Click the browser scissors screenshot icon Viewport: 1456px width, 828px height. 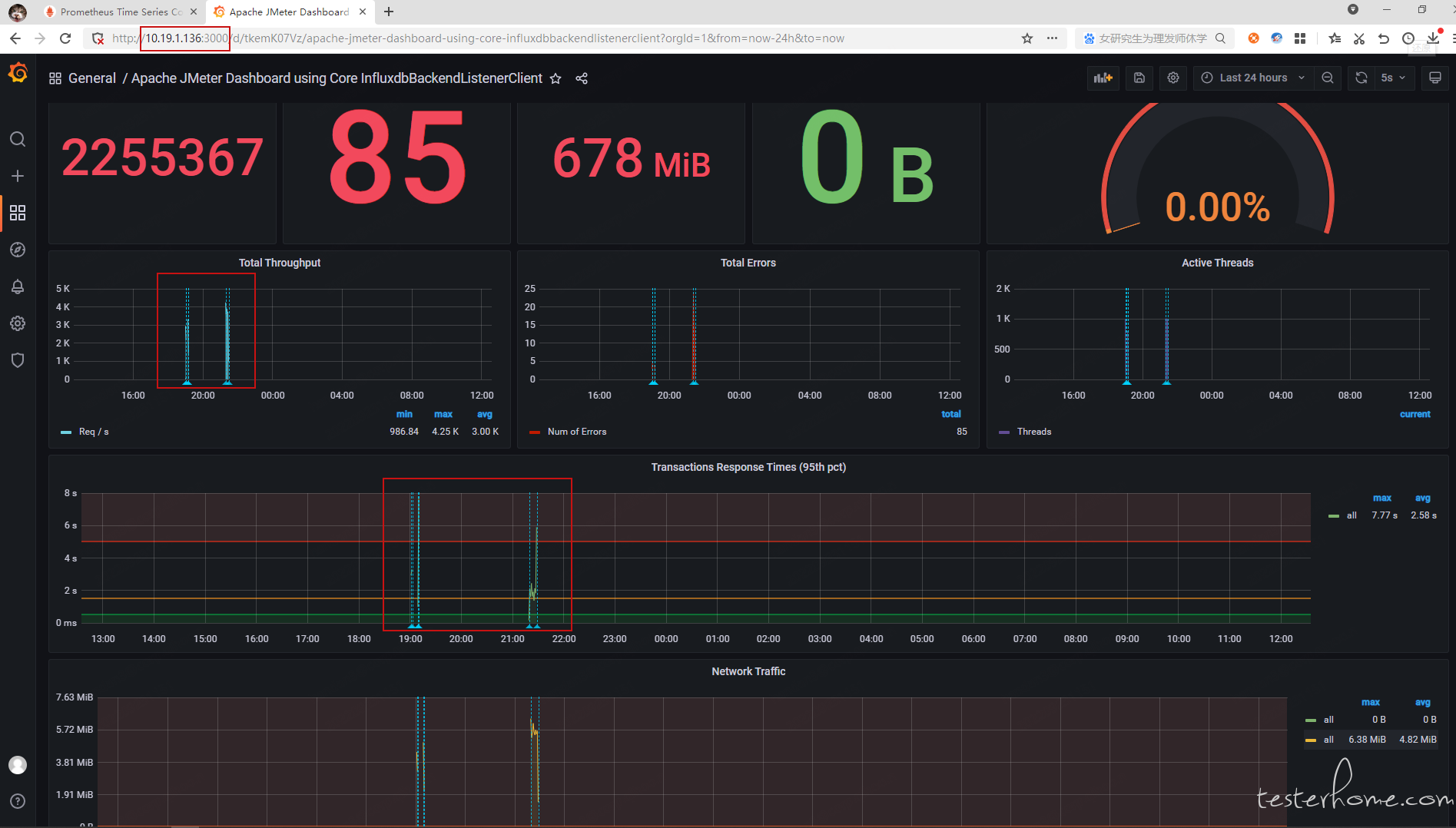1359,38
